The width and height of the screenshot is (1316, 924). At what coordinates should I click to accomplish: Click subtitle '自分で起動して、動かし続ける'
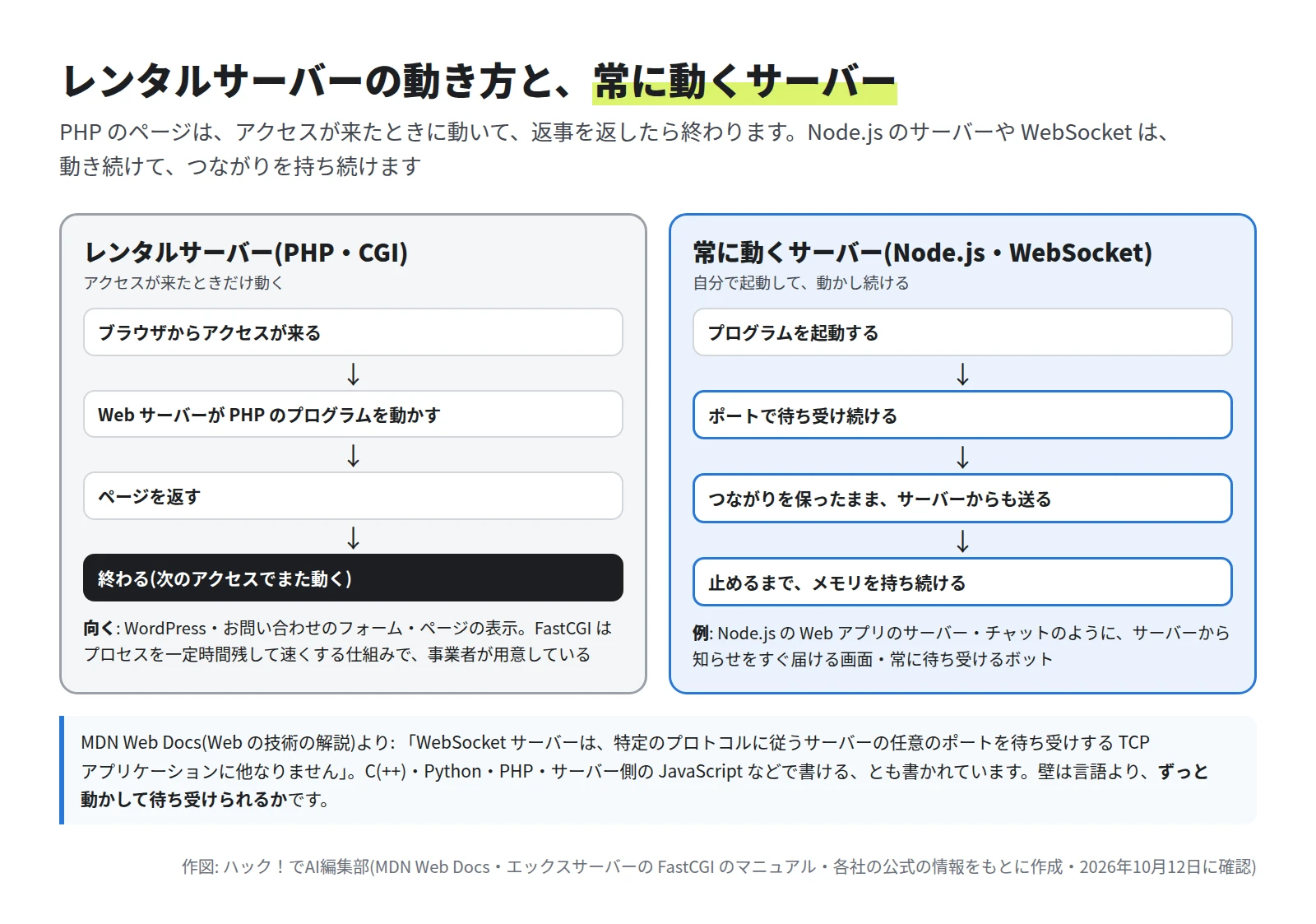[800, 283]
